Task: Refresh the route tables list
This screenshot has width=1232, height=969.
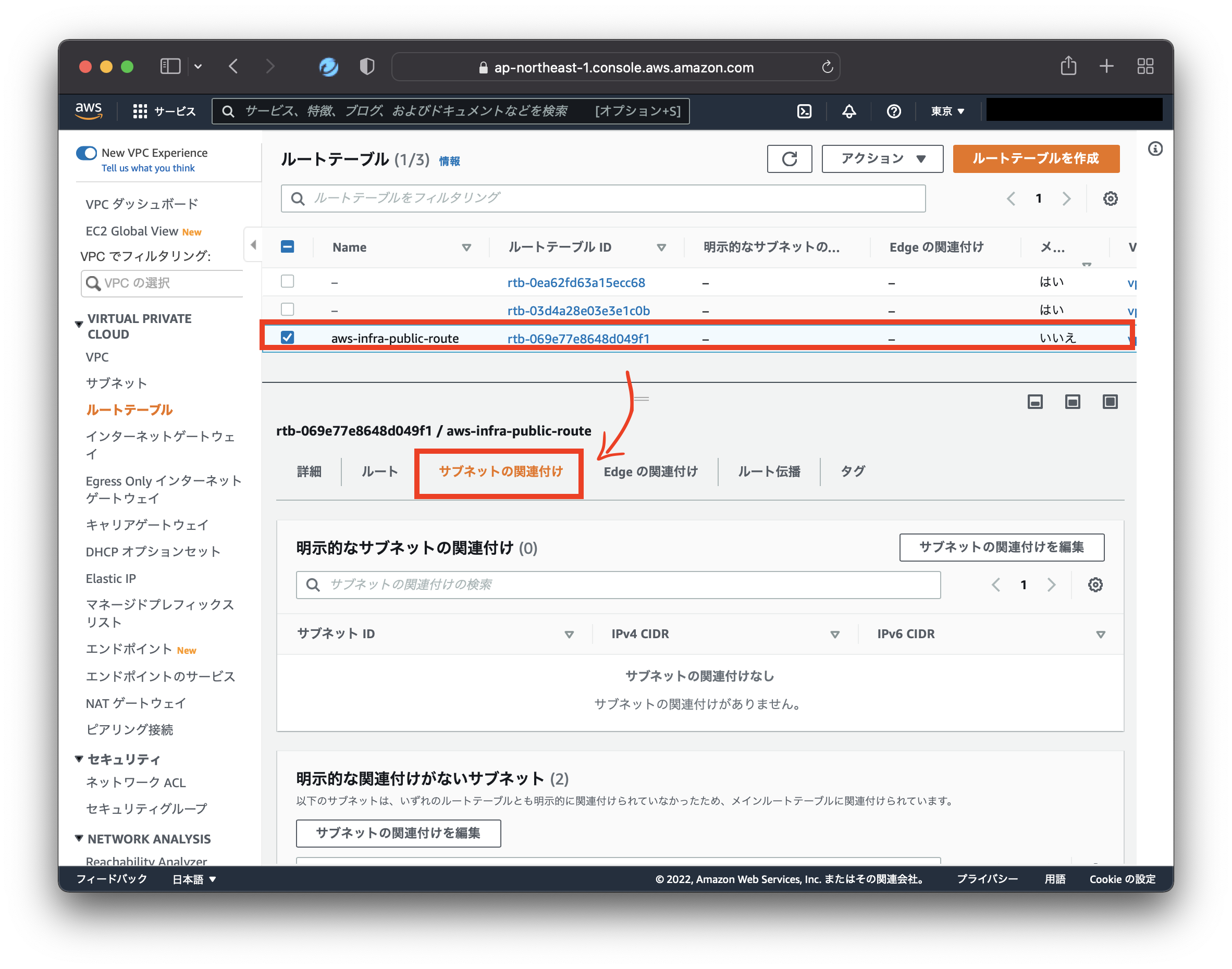Action: (x=789, y=159)
